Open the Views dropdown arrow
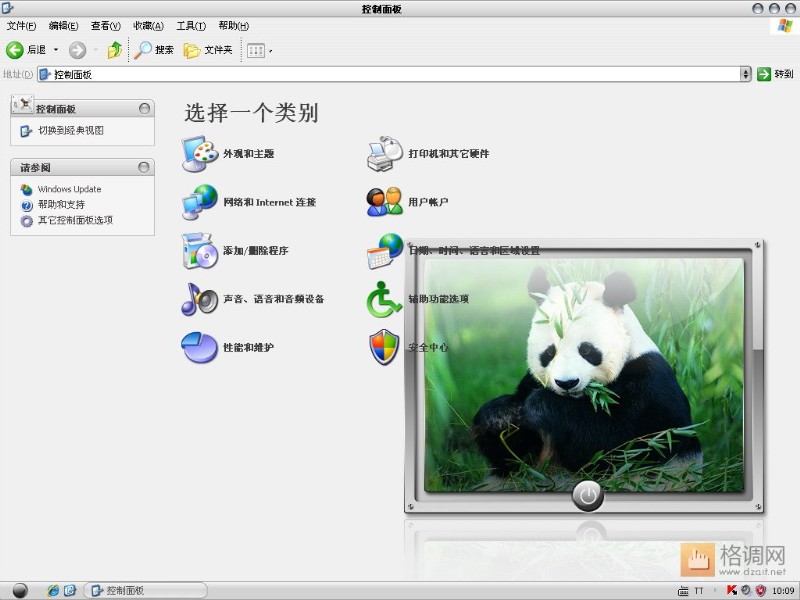 [x=270, y=51]
